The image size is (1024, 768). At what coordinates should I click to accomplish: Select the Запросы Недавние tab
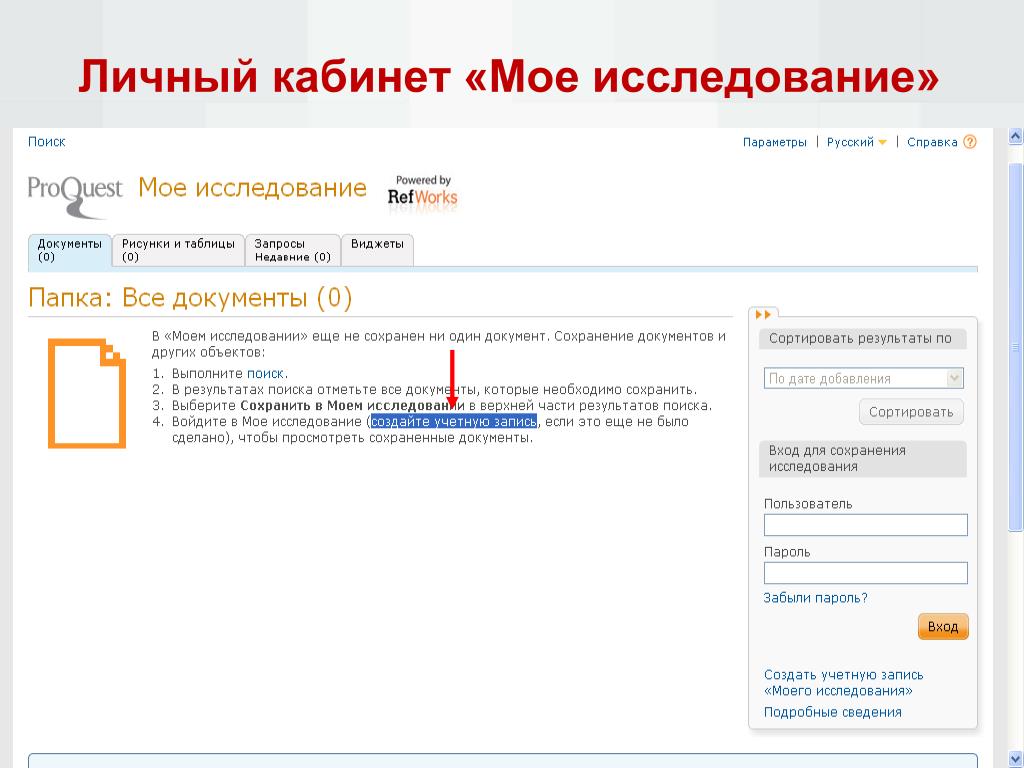(x=293, y=250)
